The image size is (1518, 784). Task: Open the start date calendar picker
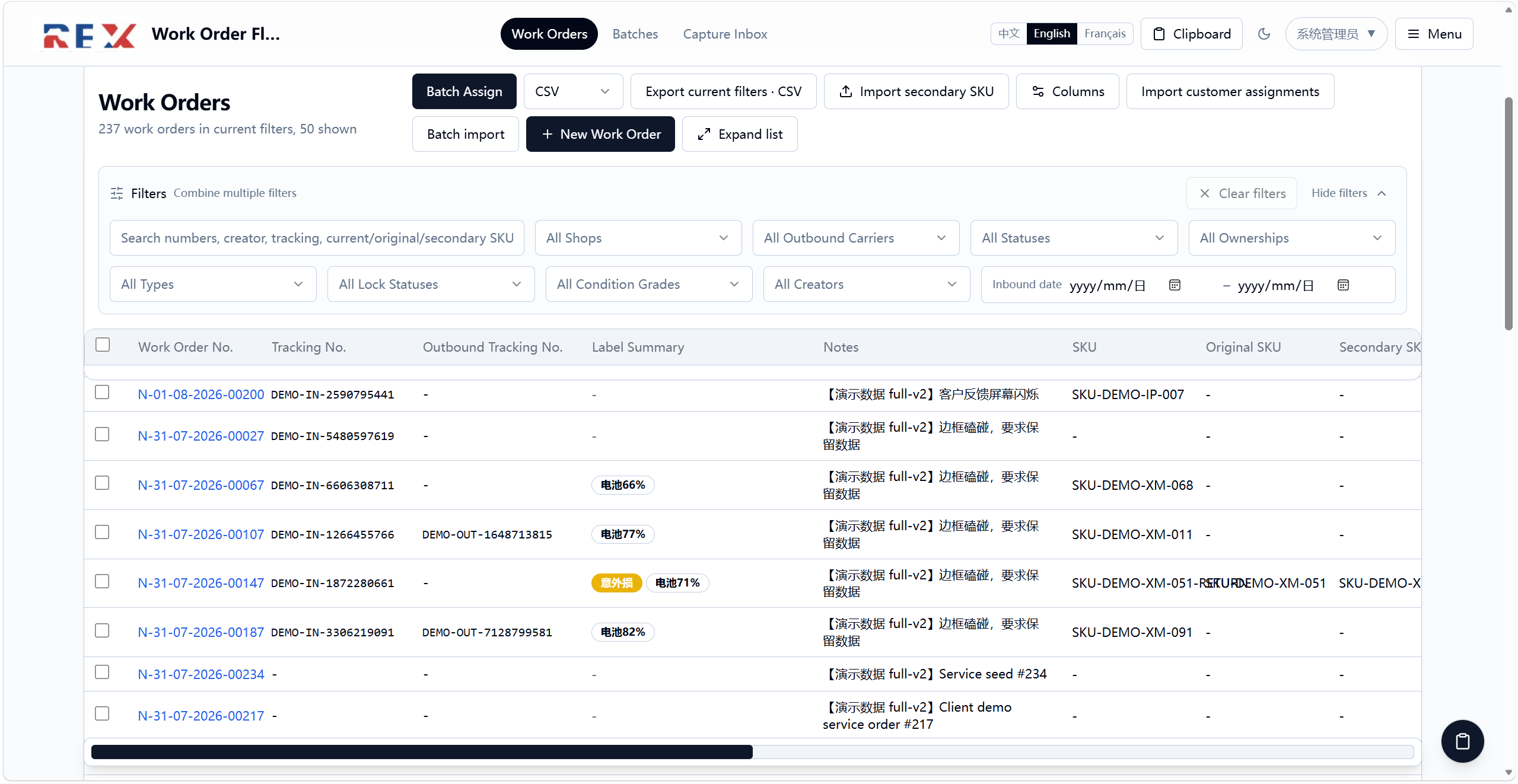pos(1175,285)
